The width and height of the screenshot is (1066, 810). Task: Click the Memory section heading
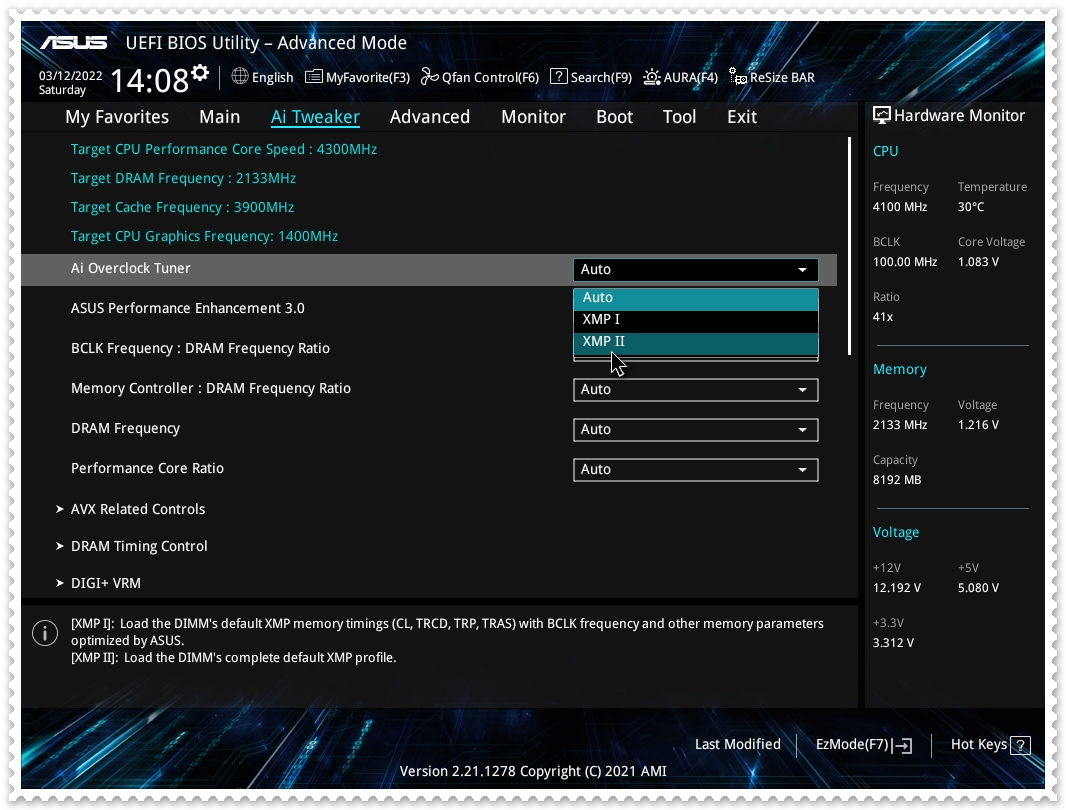click(899, 369)
